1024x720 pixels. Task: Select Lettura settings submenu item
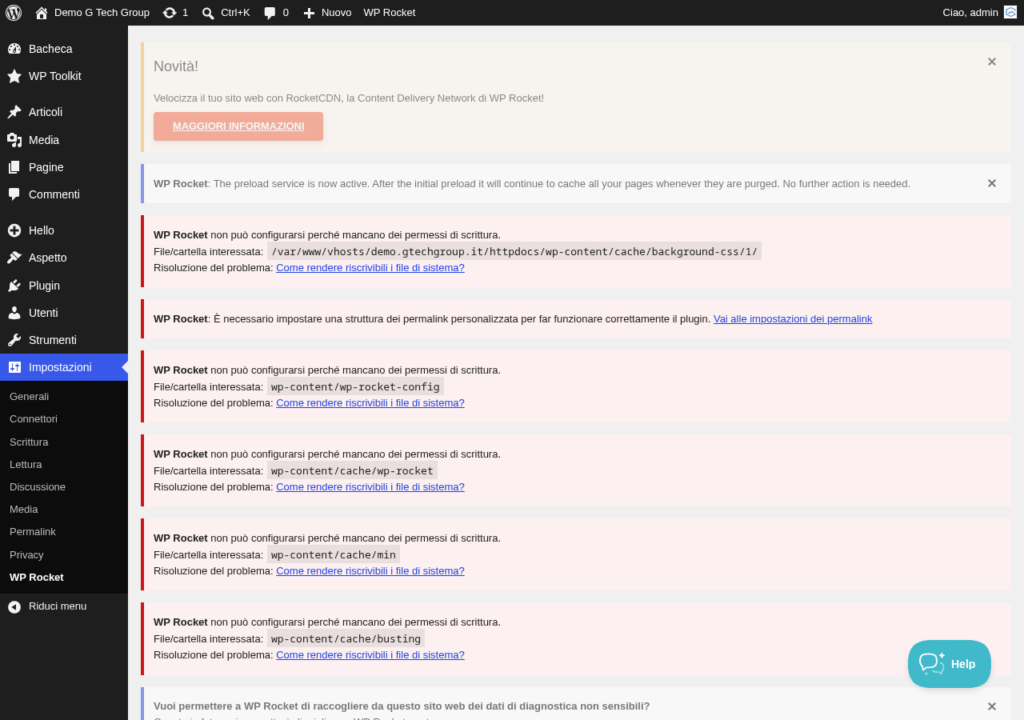point(25,465)
